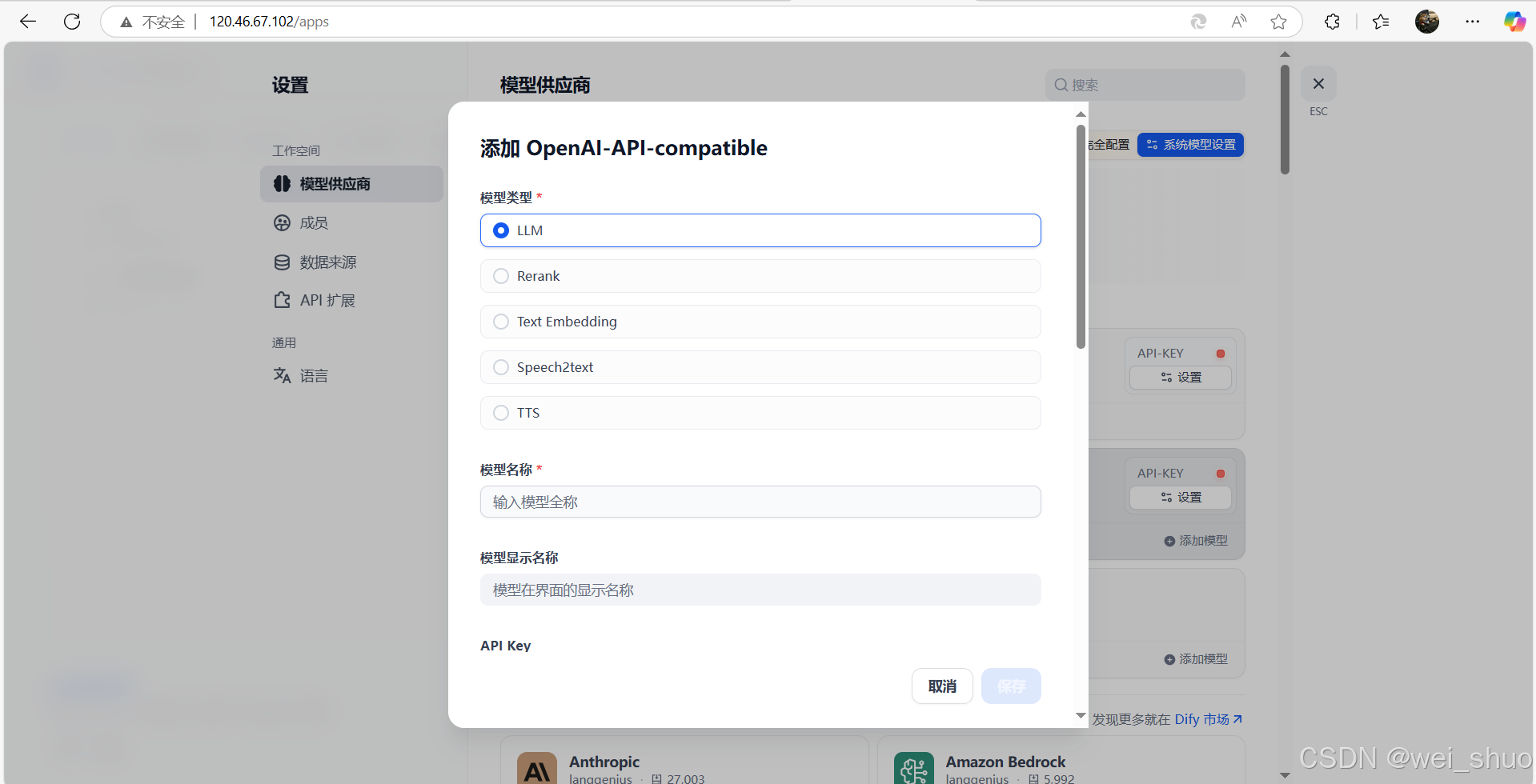
Task: Open the Copilot icon in browser toolbar
Action: [1514, 22]
